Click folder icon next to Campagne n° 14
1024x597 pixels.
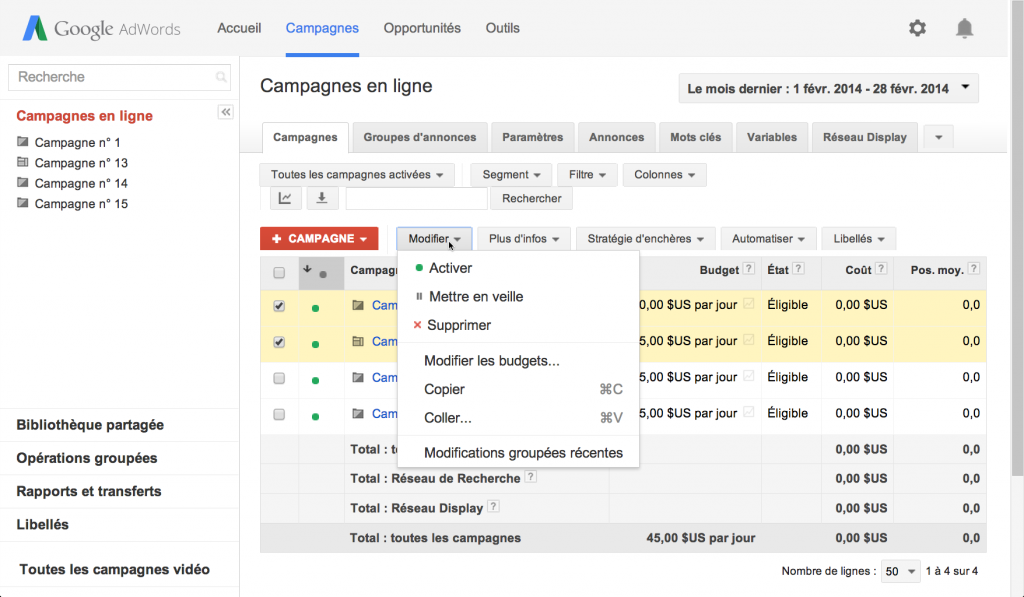pos(23,182)
